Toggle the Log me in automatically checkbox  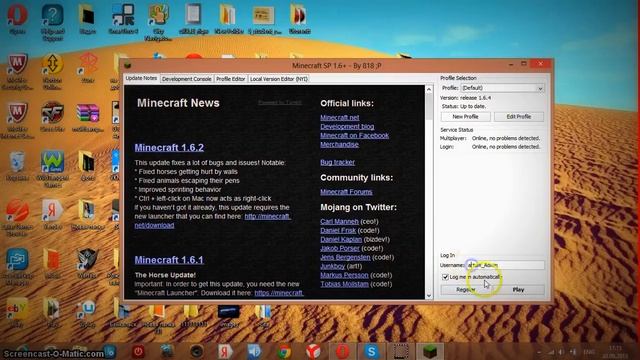point(445,277)
